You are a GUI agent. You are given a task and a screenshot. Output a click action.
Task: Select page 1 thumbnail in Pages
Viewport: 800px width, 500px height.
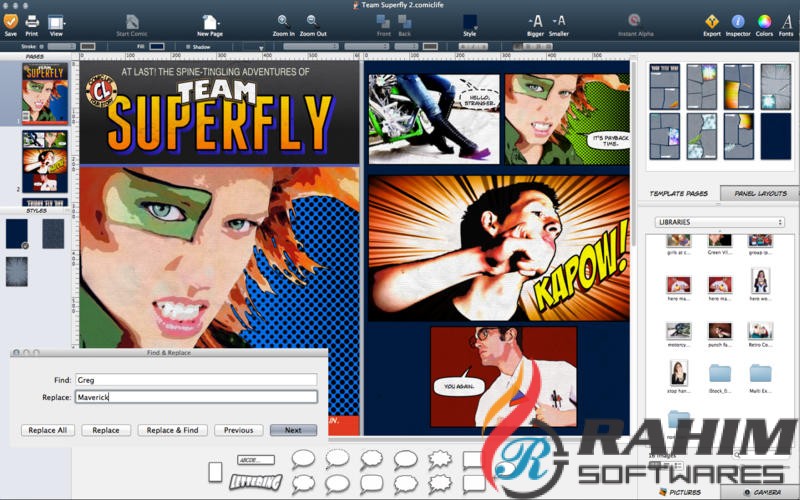click(x=45, y=94)
